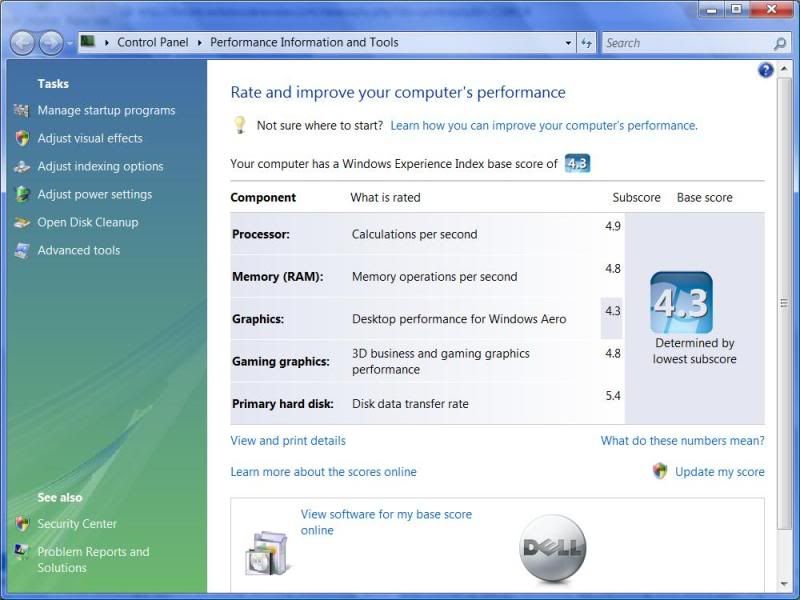Click the Control Panel icon in address bar
The image size is (800, 600).
[x=88, y=41]
